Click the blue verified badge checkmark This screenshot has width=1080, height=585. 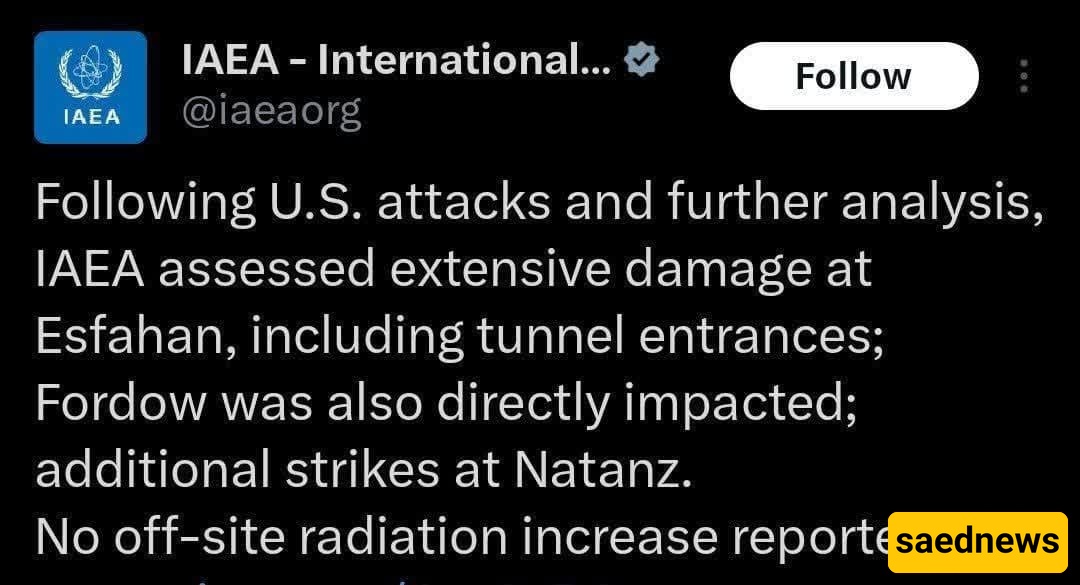[x=642, y=60]
